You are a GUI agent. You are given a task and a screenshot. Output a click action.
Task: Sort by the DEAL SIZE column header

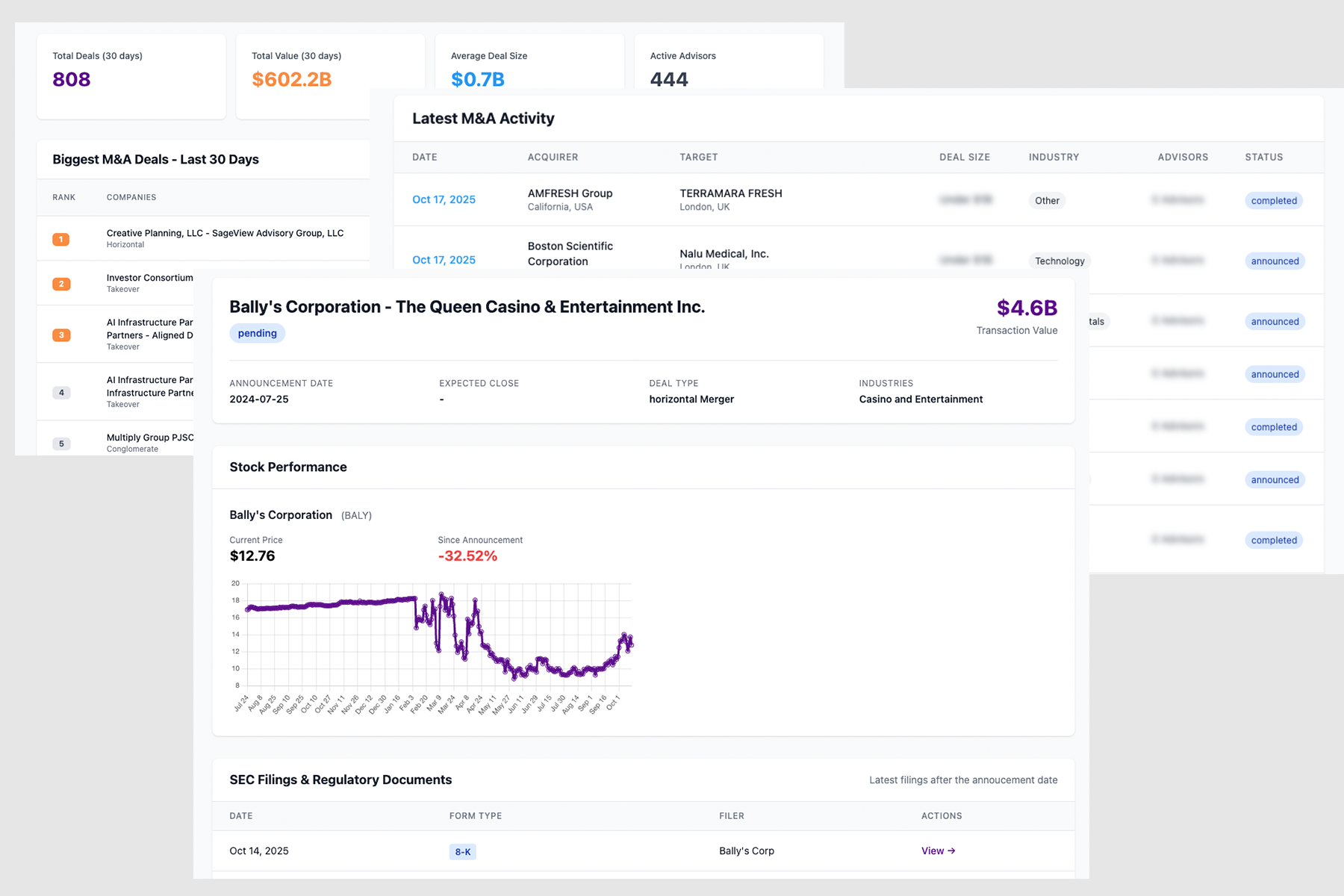964,157
